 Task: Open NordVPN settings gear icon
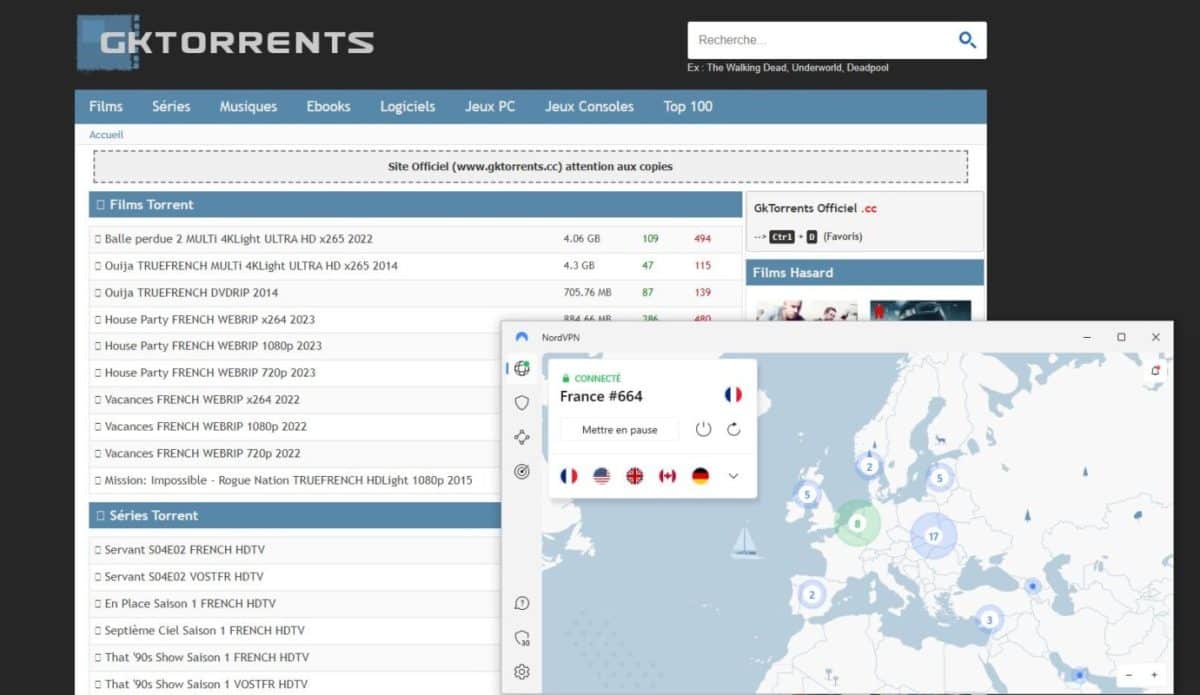[521, 672]
